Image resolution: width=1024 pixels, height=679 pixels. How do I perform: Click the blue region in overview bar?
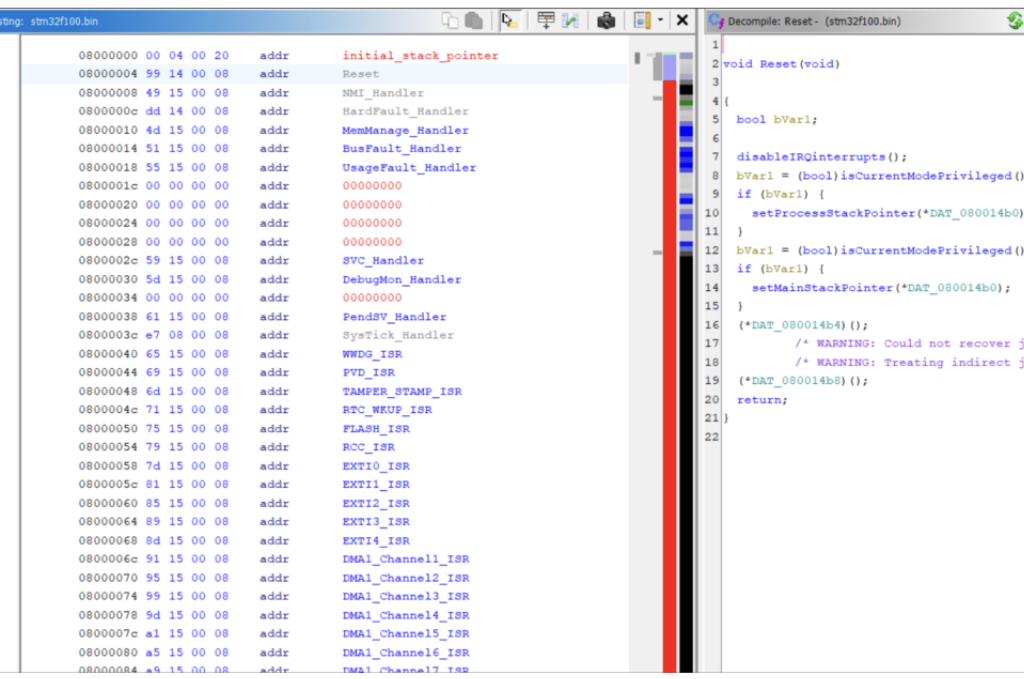point(686,130)
